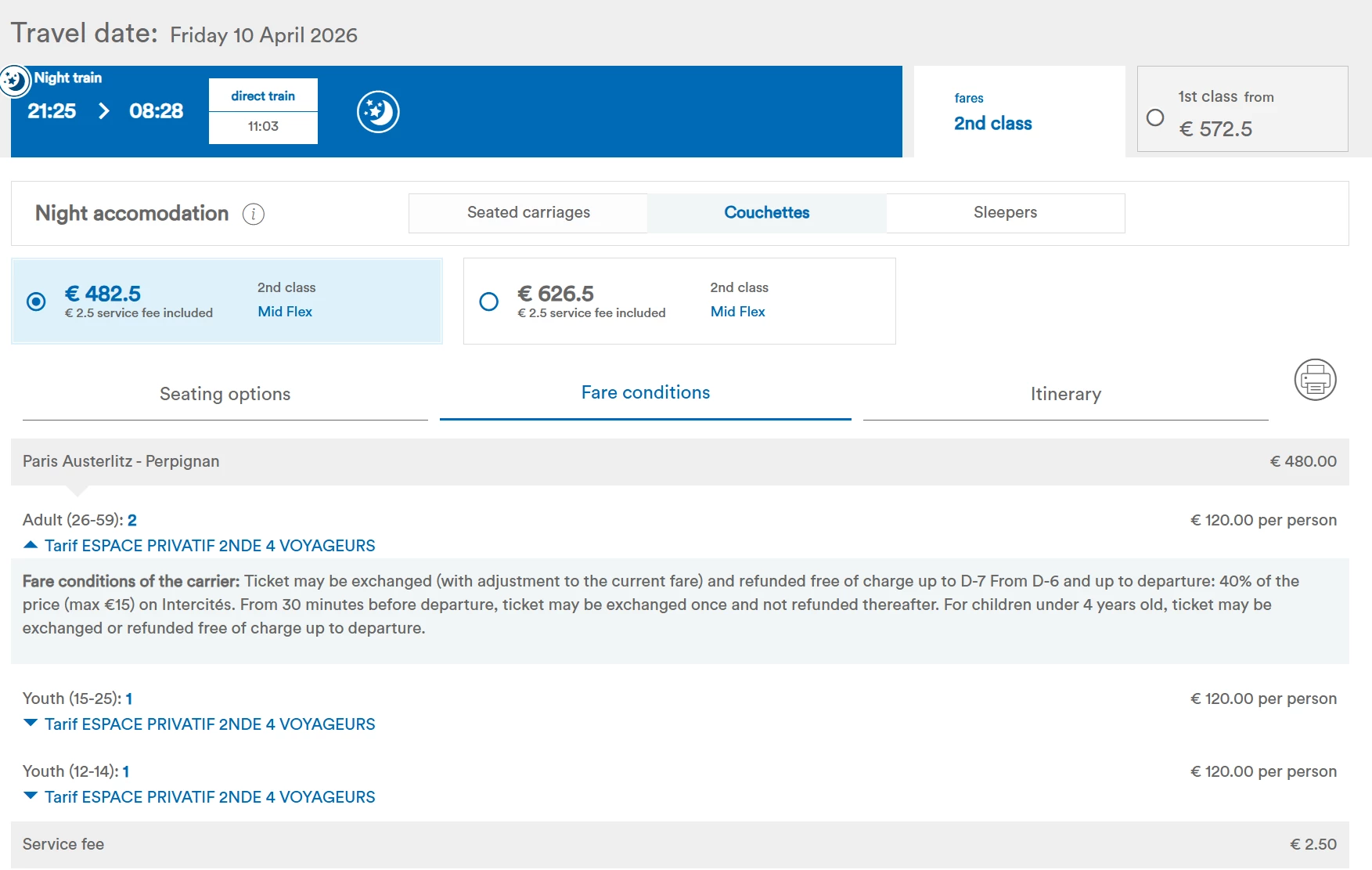Viewport: 1372px width, 870px height.
Task: Click the round moon-and-stars night train icon
Action: [x=378, y=112]
